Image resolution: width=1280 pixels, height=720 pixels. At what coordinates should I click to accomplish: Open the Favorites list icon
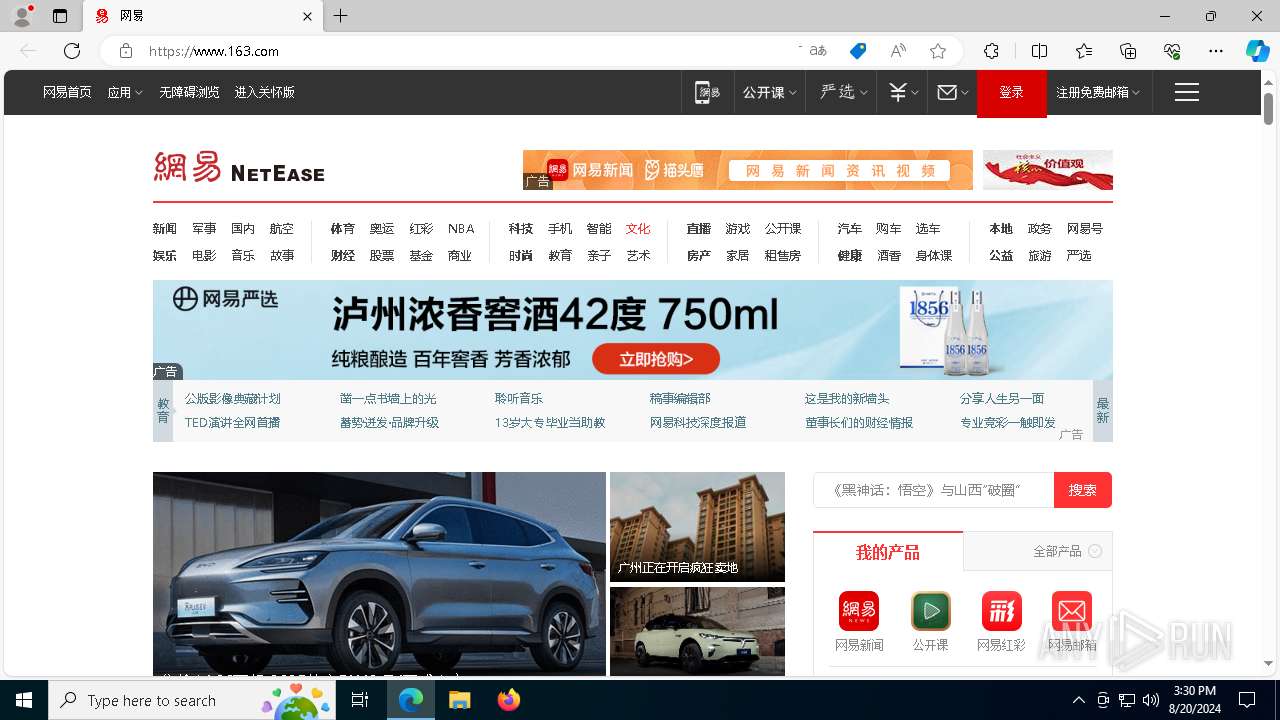coord(1084,51)
